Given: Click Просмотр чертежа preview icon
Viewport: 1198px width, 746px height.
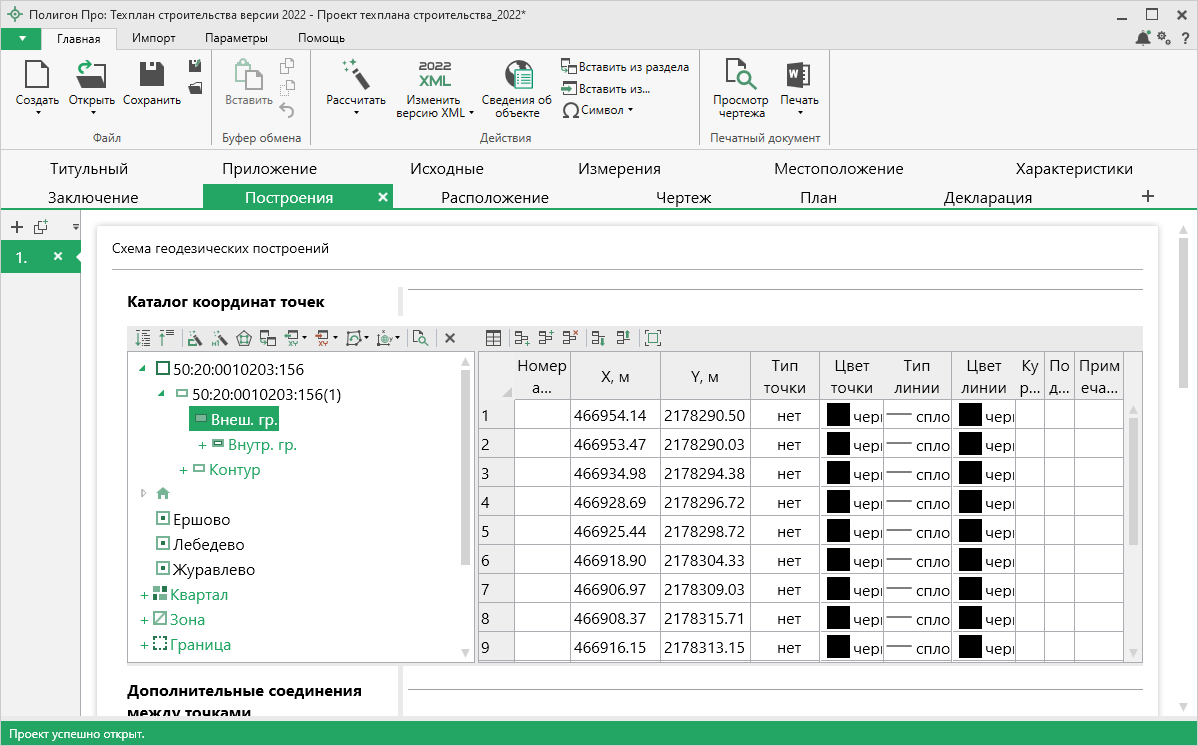Looking at the screenshot, I should click(740, 74).
